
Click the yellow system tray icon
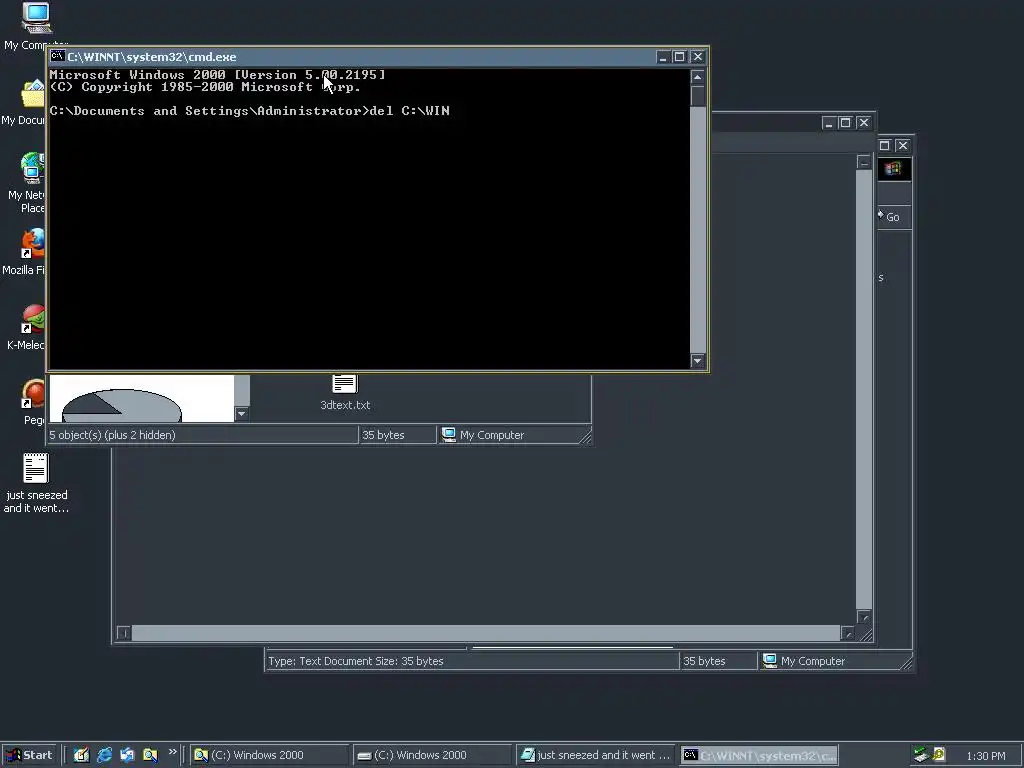coord(939,754)
